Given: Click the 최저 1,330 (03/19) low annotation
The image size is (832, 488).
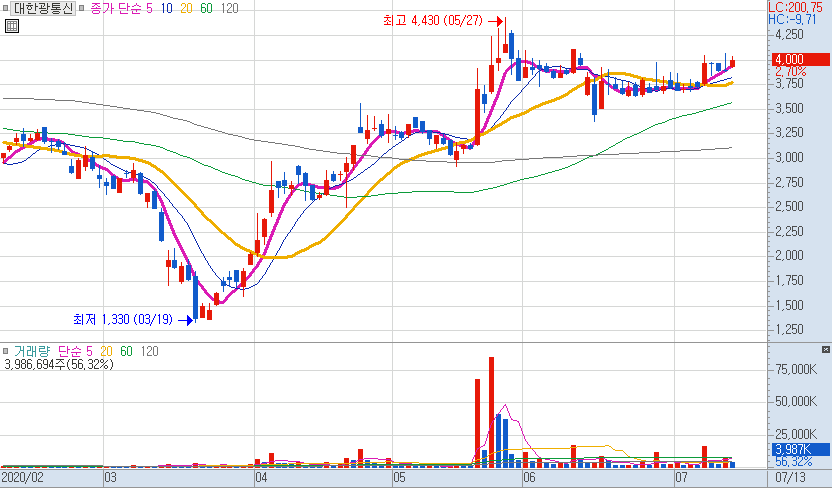Looking at the screenshot, I should coord(123,319).
